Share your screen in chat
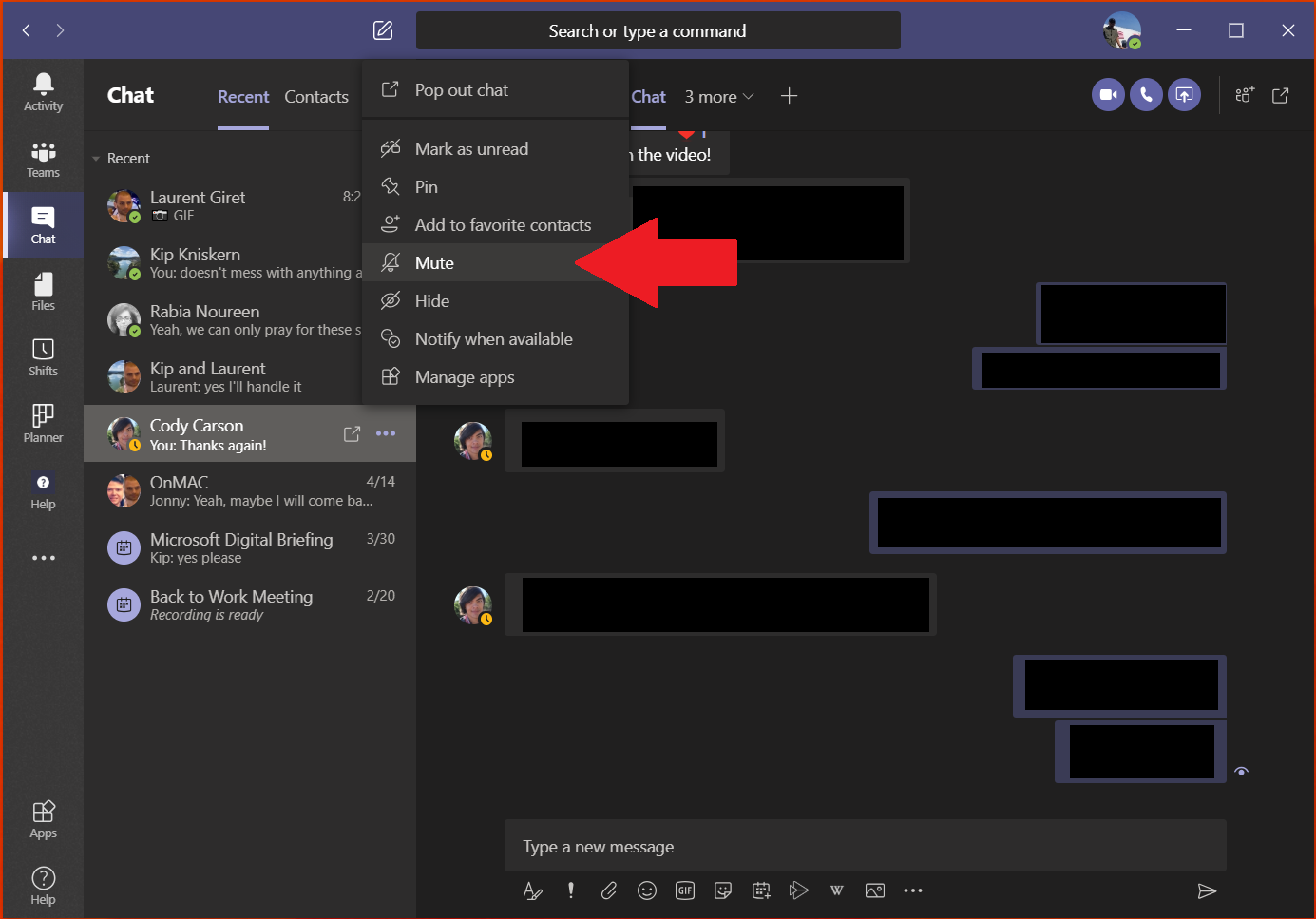1316x919 pixels. click(1184, 95)
